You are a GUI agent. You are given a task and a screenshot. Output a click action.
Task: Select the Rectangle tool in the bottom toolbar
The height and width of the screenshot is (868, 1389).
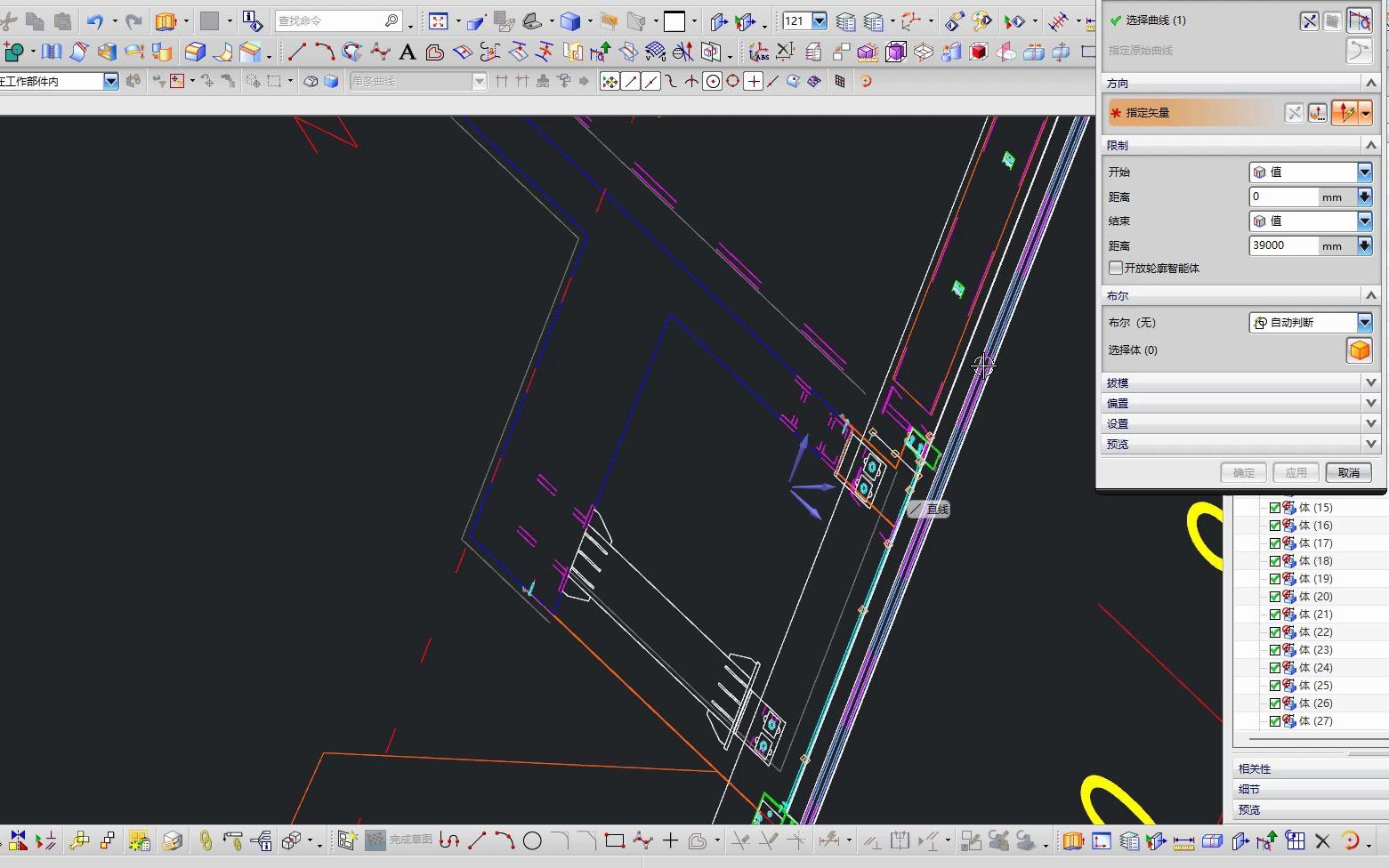point(614,840)
